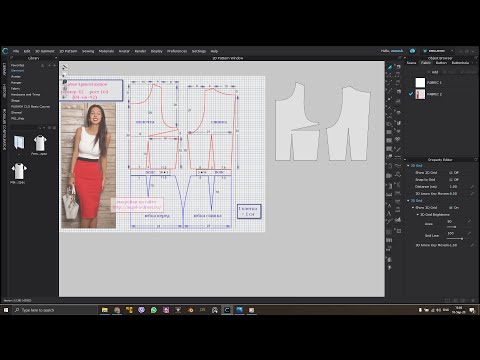Select the teal highlighted tool atop the 2D toolbar
480x360 pixels.
pos(389,67)
